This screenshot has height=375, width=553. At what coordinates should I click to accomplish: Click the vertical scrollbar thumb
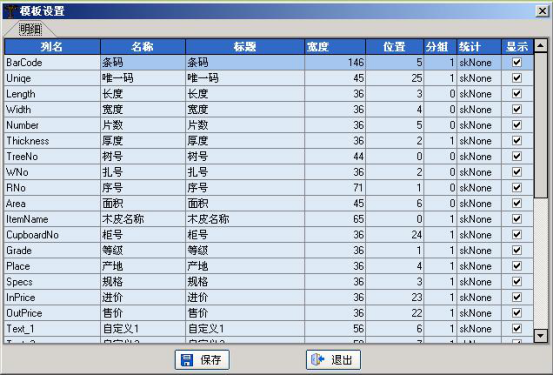coord(541,125)
